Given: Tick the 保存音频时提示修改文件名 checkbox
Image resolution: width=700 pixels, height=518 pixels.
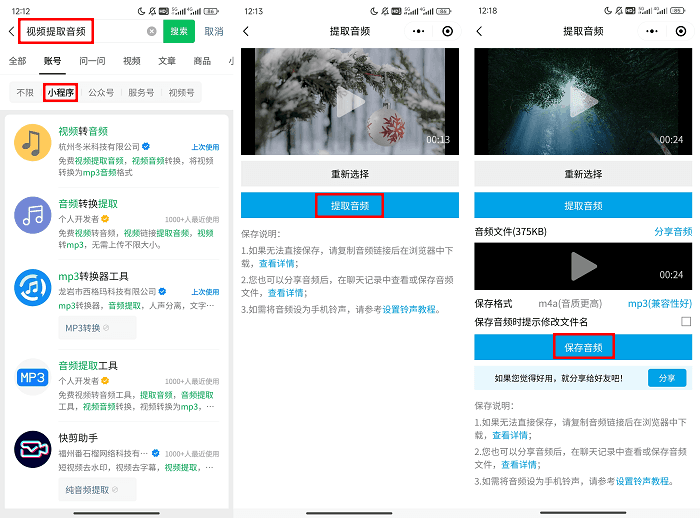Looking at the screenshot, I should point(686,322).
